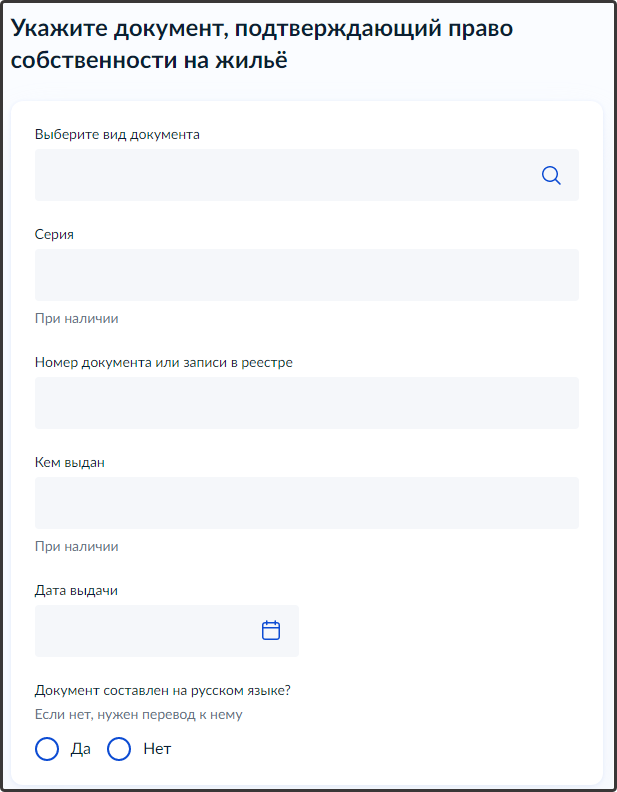617x792 pixels.
Task: Click "При наличии" hint under Кем выдан
Action: point(76,547)
